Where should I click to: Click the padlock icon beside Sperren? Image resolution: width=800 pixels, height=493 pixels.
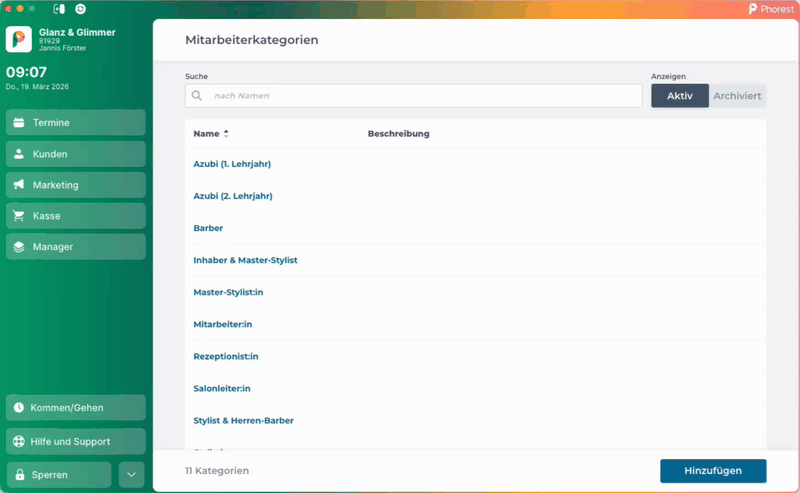pos(20,475)
